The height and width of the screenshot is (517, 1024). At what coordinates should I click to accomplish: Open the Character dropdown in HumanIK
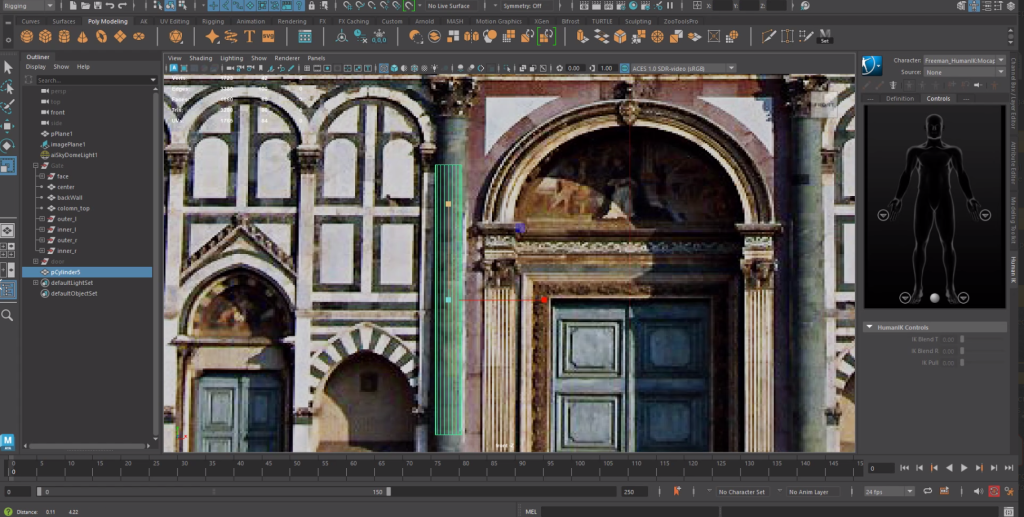coord(964,60)
